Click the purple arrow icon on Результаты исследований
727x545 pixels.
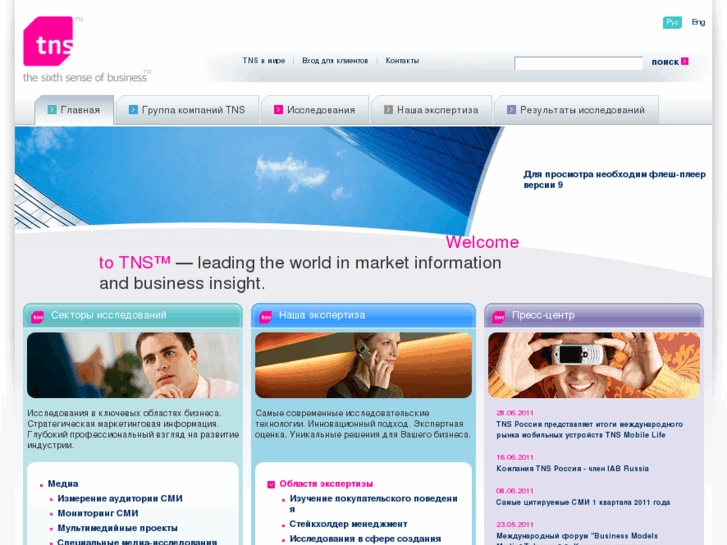511,109
